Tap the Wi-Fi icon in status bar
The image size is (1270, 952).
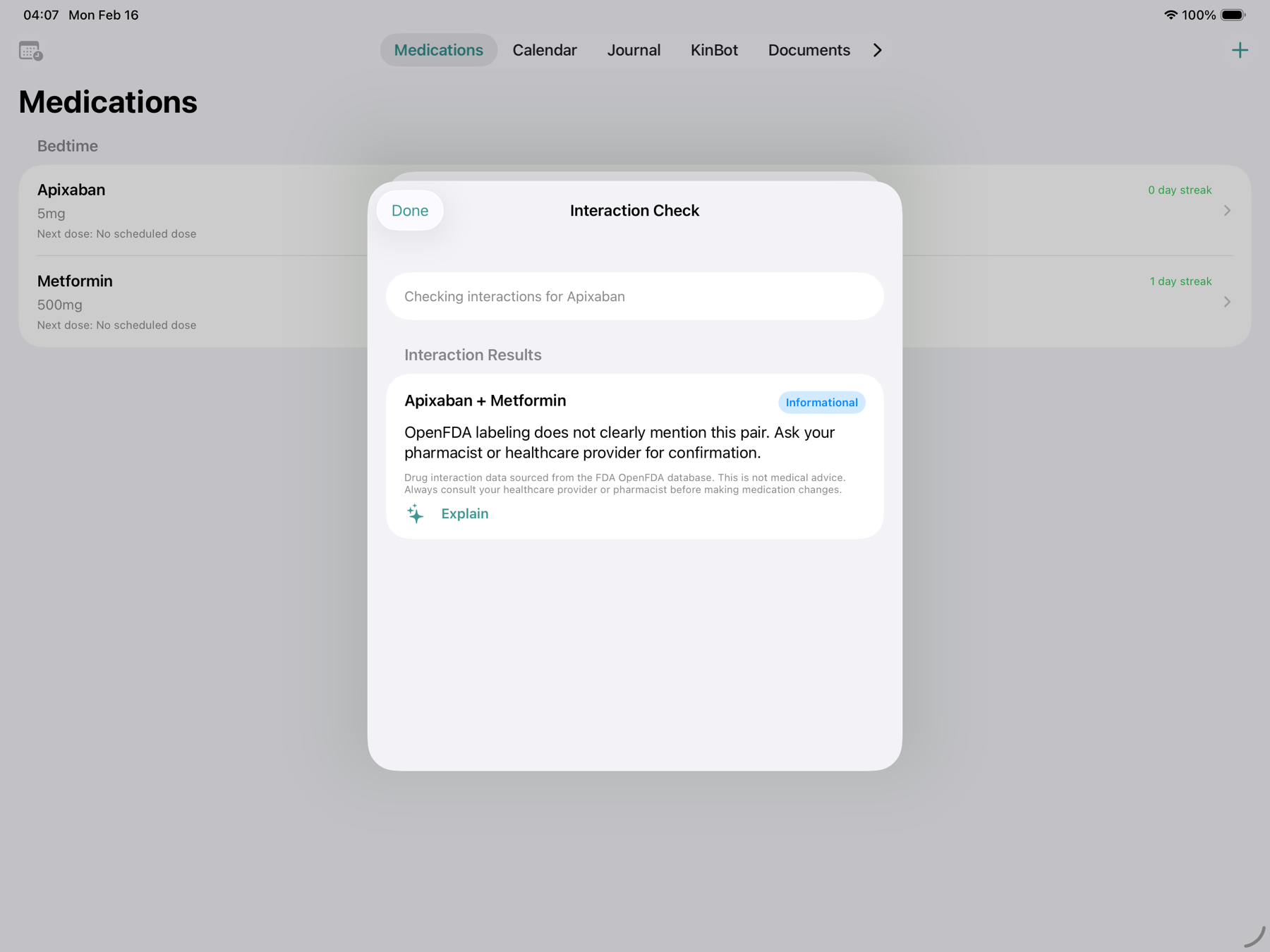[1171, 13]
